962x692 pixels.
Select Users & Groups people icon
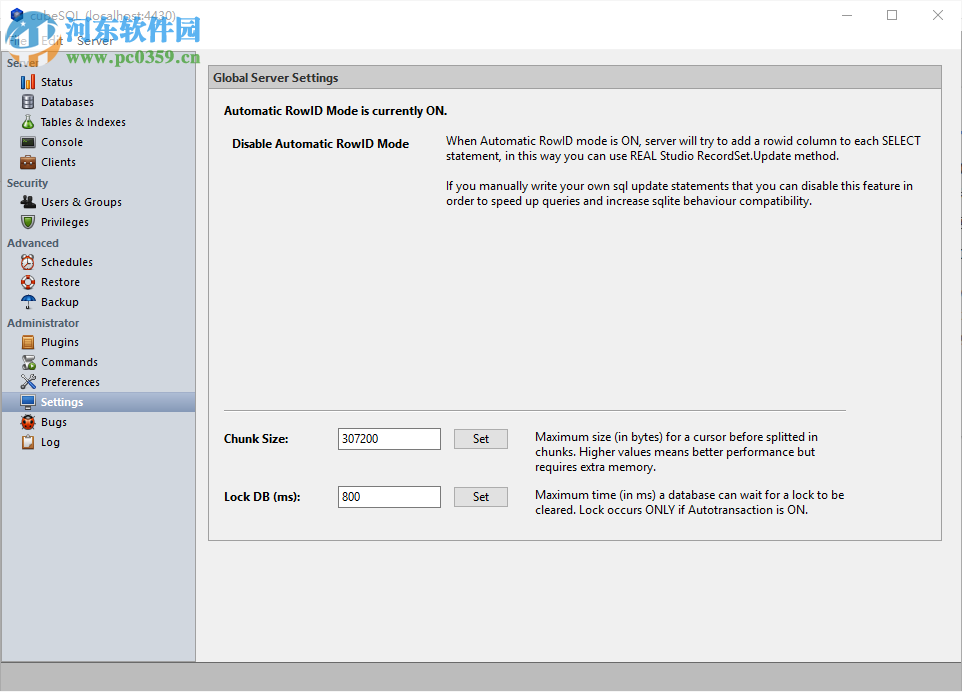28,202
